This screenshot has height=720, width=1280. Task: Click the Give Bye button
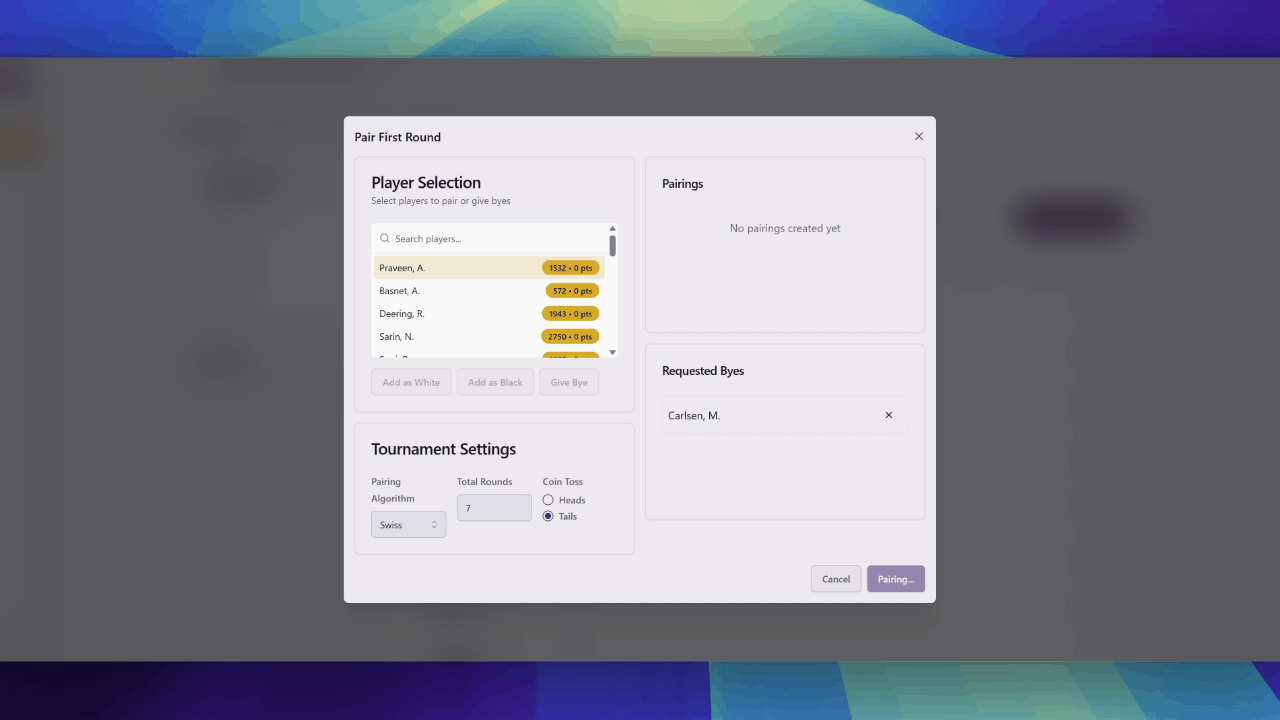click(569, 383)
